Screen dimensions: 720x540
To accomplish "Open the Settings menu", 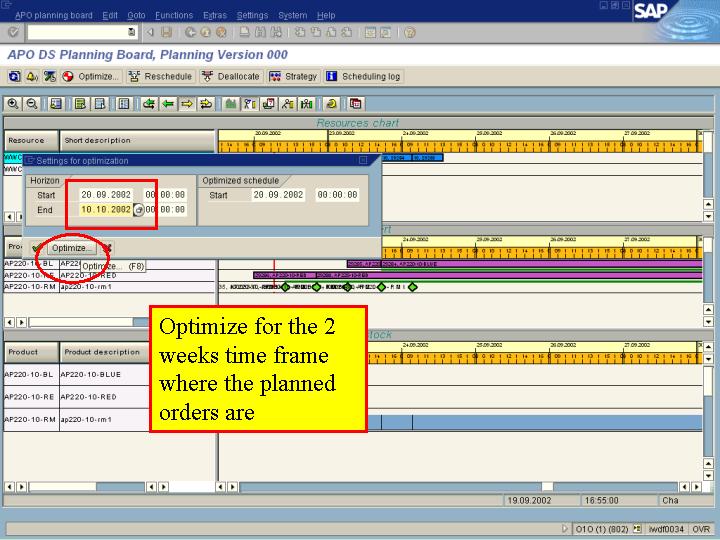I will pos(252,15).
